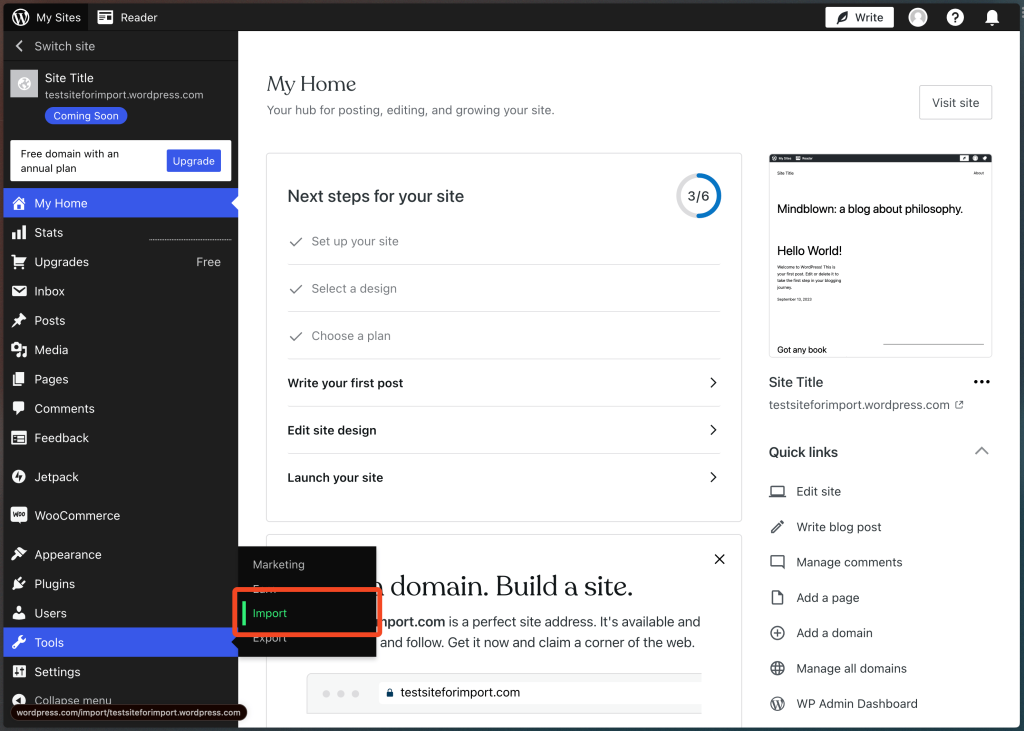Click the user profile avatar icon
The width and height of the screenshot is (1024, 731).
tap(917, 17)
